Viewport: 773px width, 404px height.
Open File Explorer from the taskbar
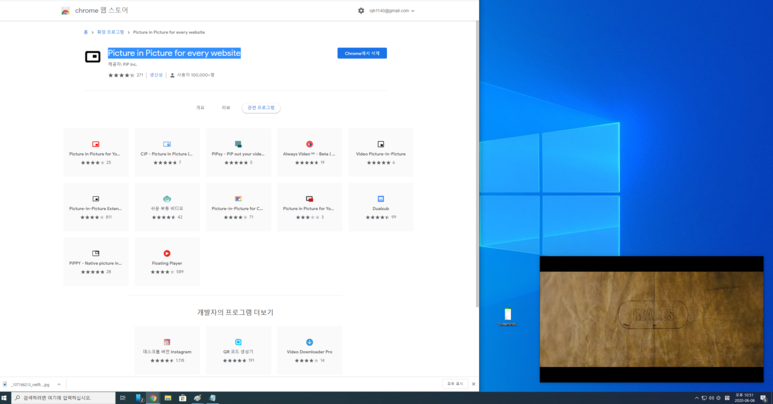168,398
